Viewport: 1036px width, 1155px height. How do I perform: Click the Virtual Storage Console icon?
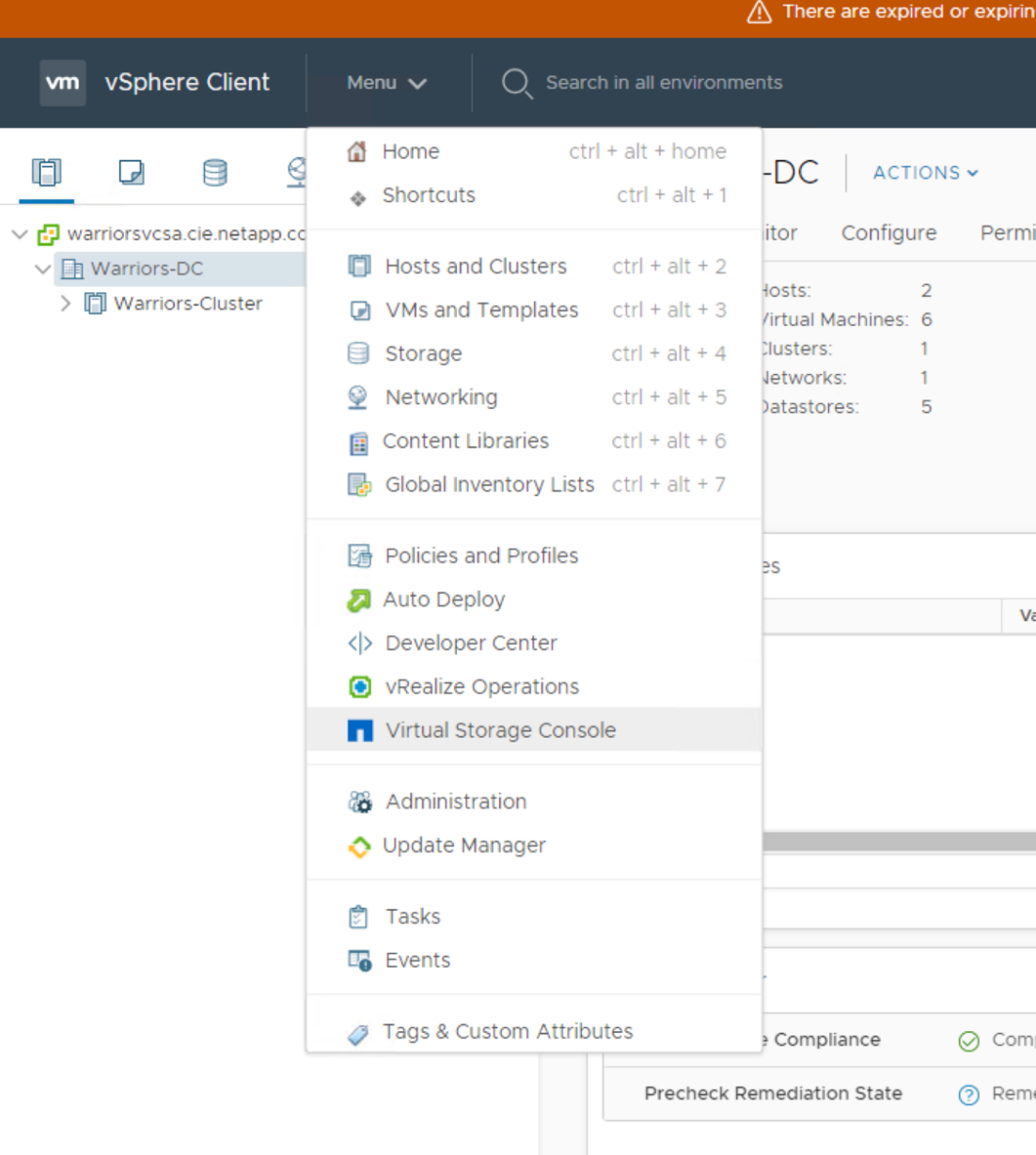360,731
